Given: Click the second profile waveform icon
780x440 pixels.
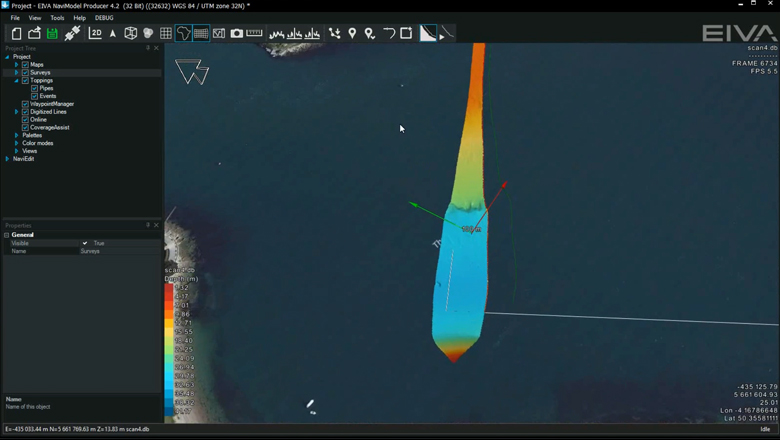Looking at the screenshot, I should (x=294, y=34).
